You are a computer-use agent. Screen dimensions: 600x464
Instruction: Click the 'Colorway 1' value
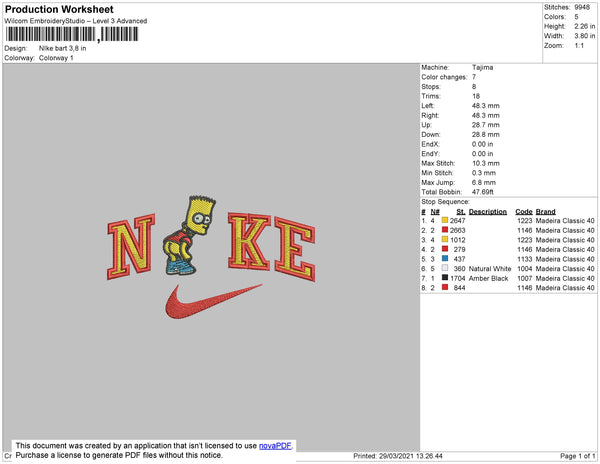click(56, 58)
